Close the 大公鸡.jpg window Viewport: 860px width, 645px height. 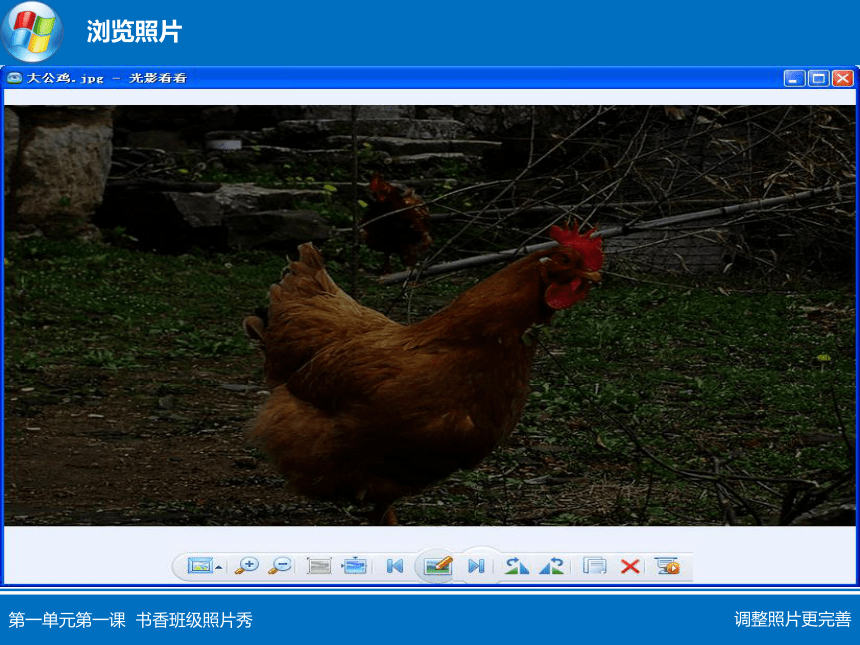point(842,78)
